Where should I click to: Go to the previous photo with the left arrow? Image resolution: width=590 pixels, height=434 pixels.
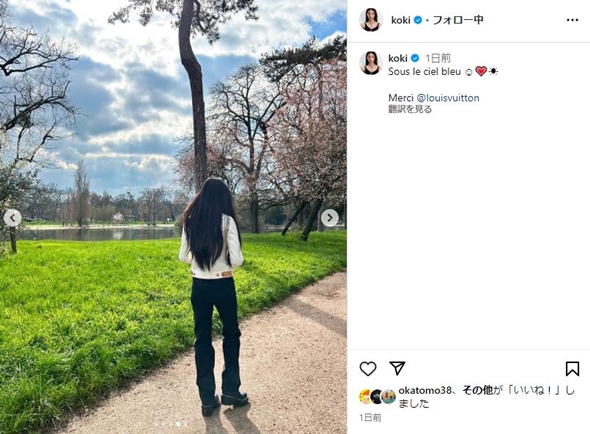coord(12,218)
